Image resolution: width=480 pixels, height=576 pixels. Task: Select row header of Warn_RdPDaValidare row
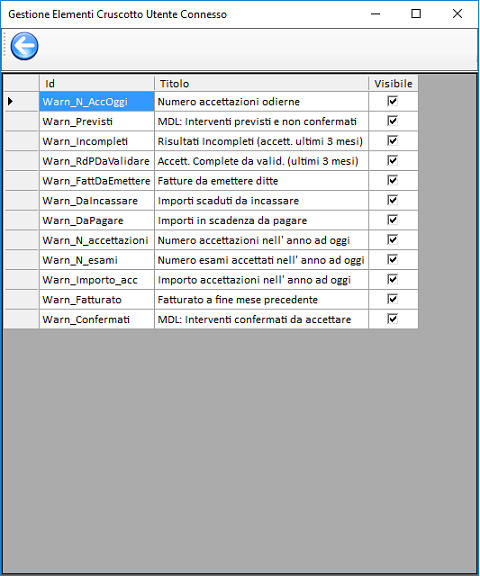click(21, 161)
